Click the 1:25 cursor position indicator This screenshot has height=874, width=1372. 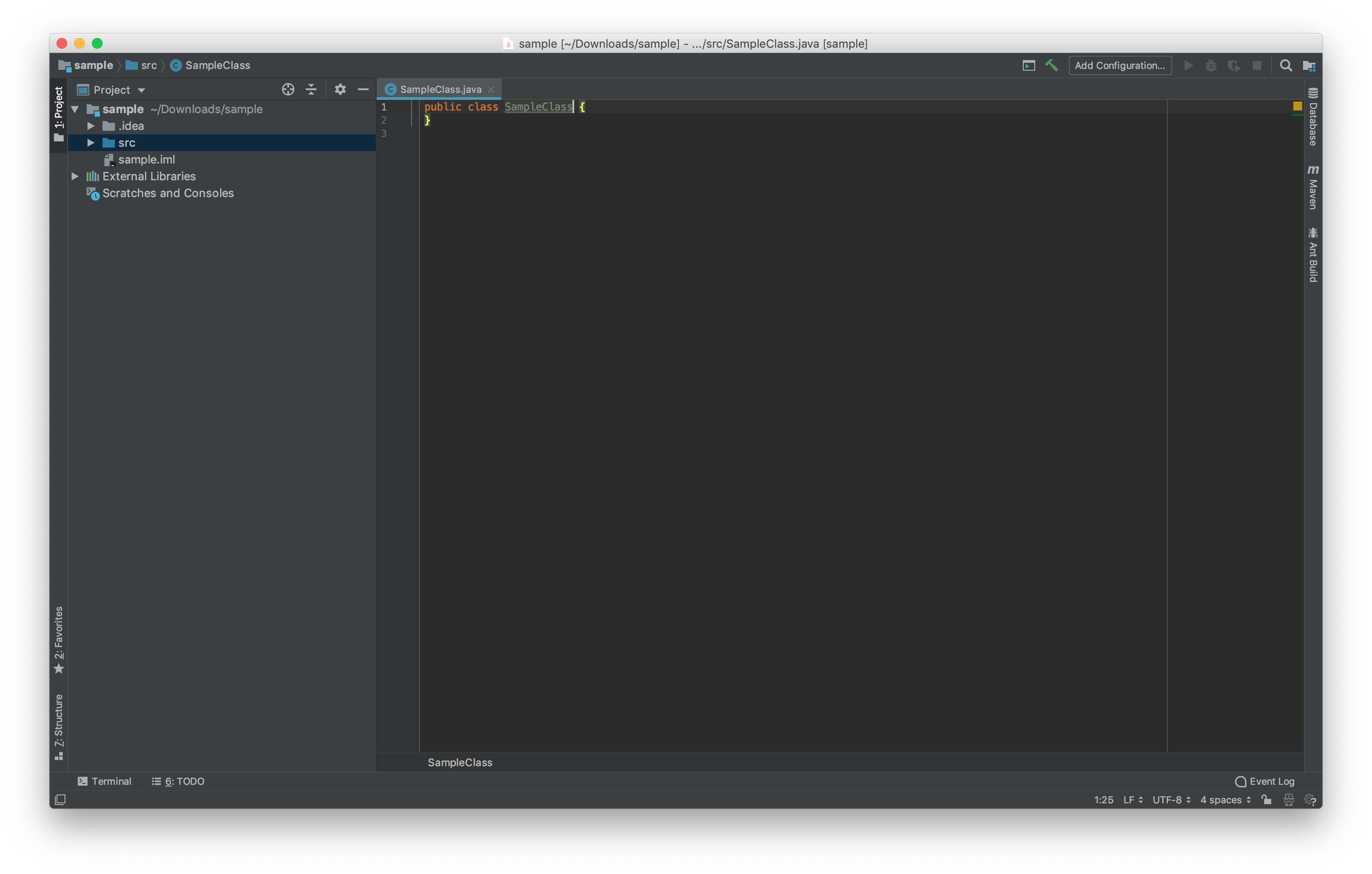point(1104,800)
